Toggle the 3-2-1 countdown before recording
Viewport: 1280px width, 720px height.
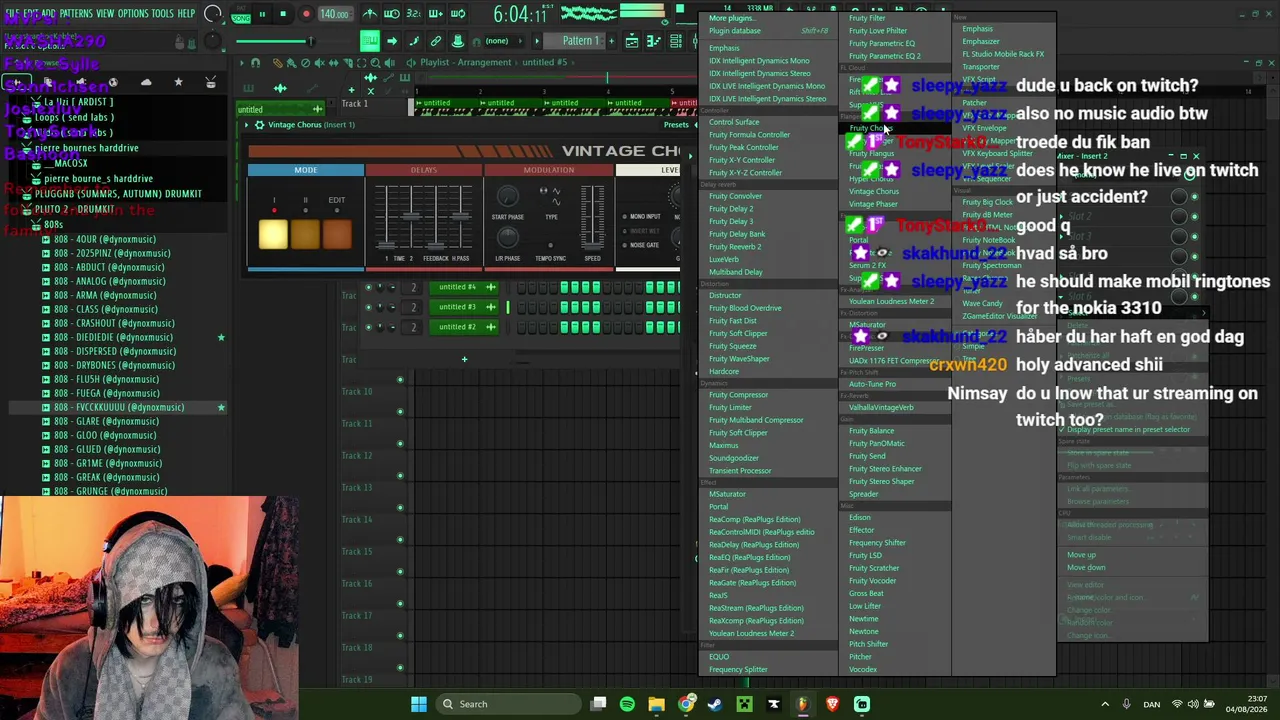(x=414, y=14)
